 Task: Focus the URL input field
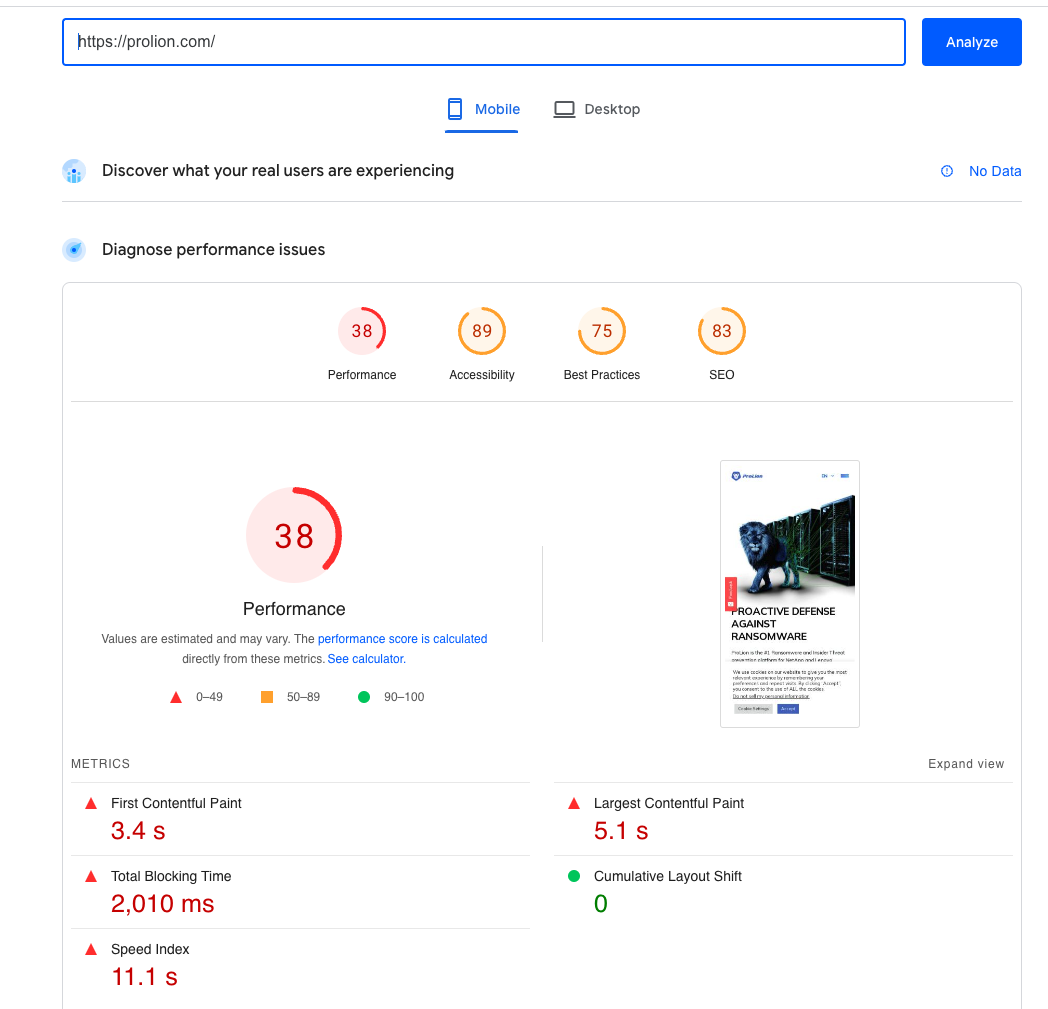(484, 42)
